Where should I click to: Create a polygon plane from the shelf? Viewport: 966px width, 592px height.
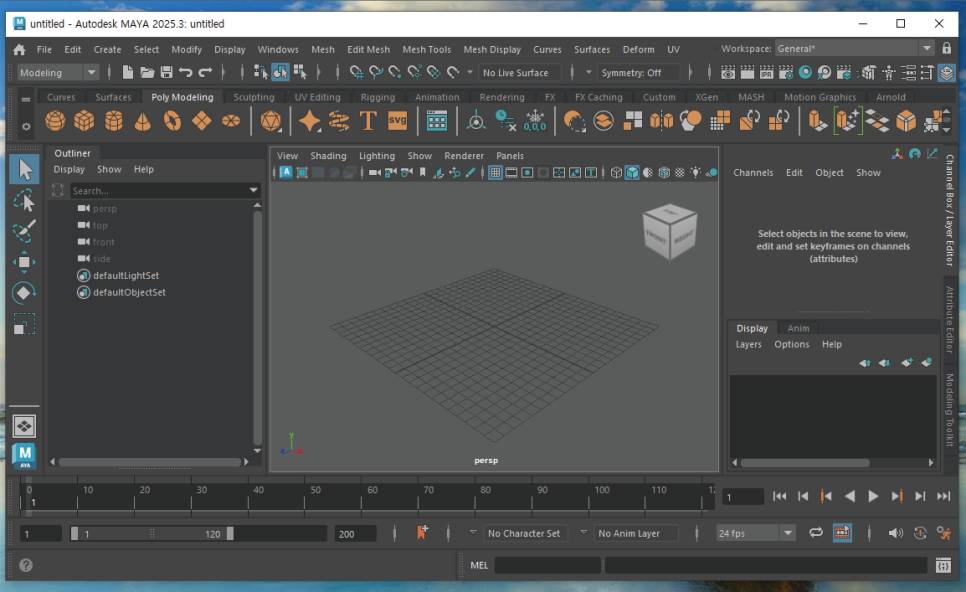pyautogui.click(x=201, y=121)
